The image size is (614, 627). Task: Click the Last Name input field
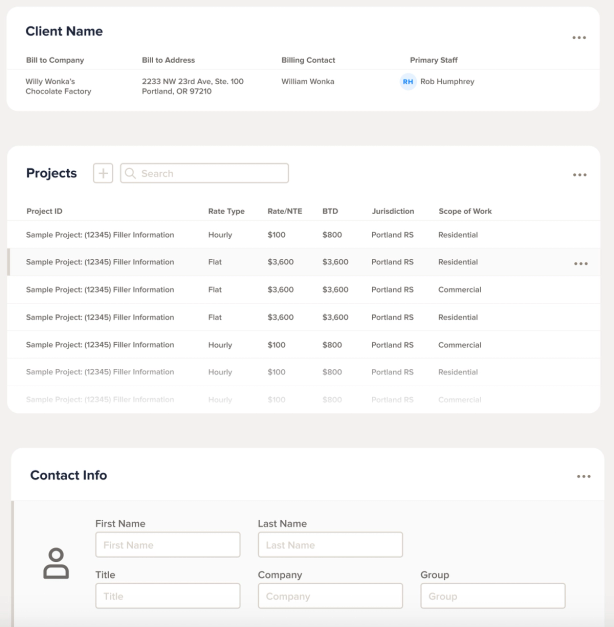[330, 545]
